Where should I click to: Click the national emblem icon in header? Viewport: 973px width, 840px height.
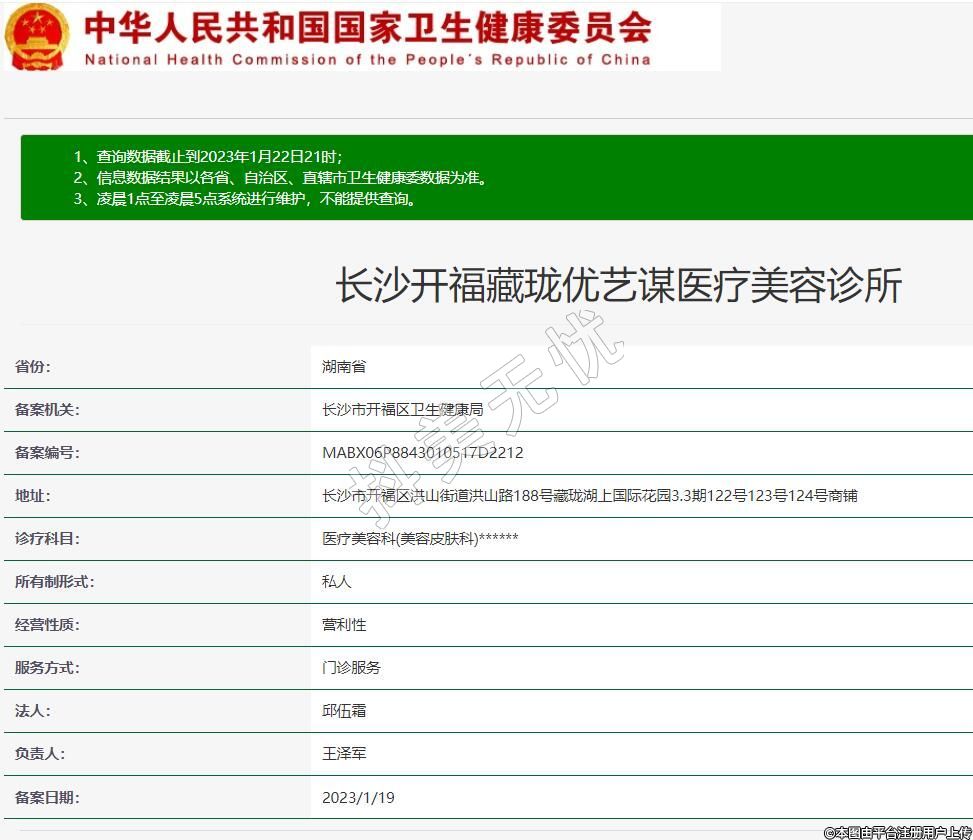(38, 37)
